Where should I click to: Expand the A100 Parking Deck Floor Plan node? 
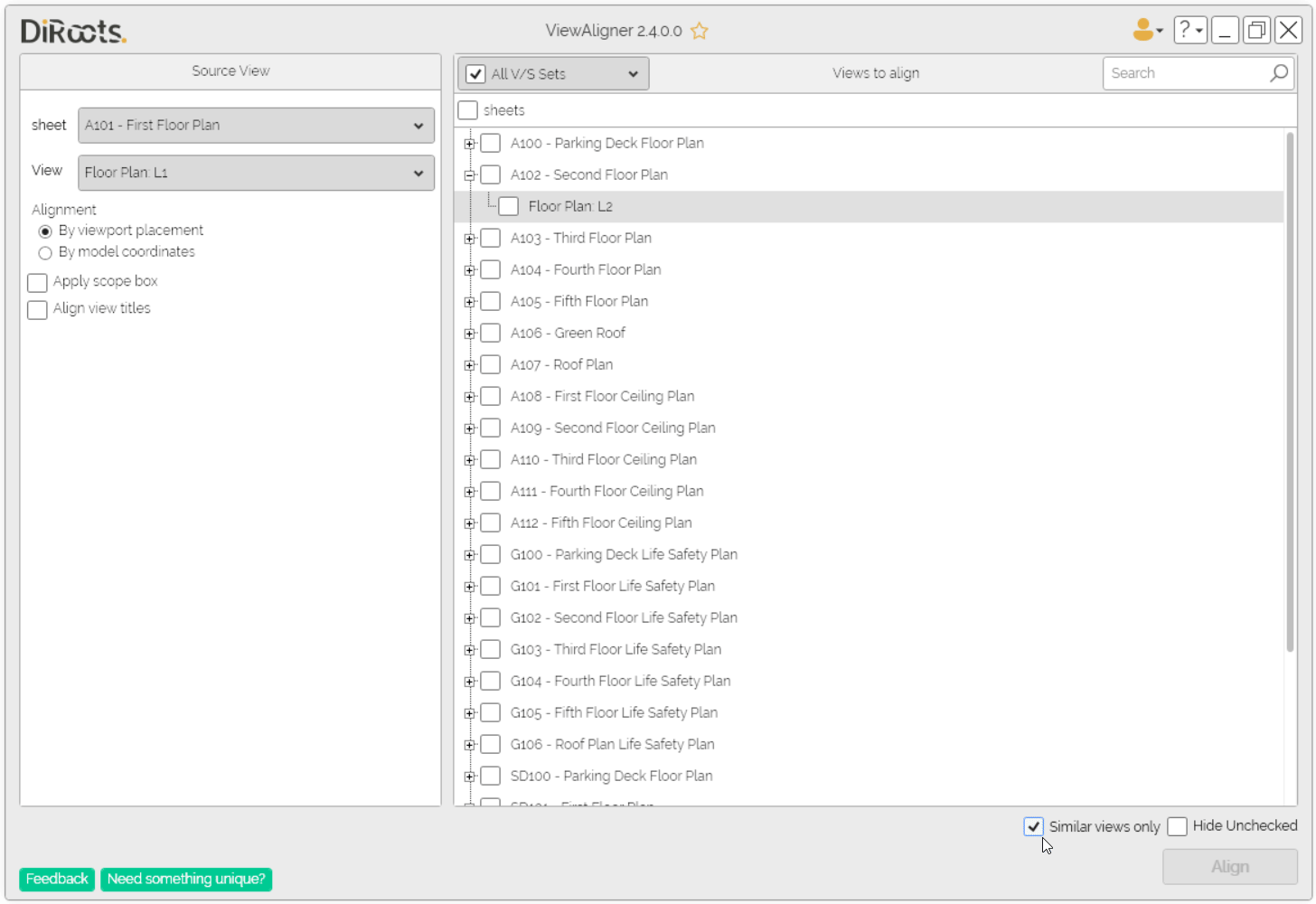pyautogui.click(x=469, y=144)
